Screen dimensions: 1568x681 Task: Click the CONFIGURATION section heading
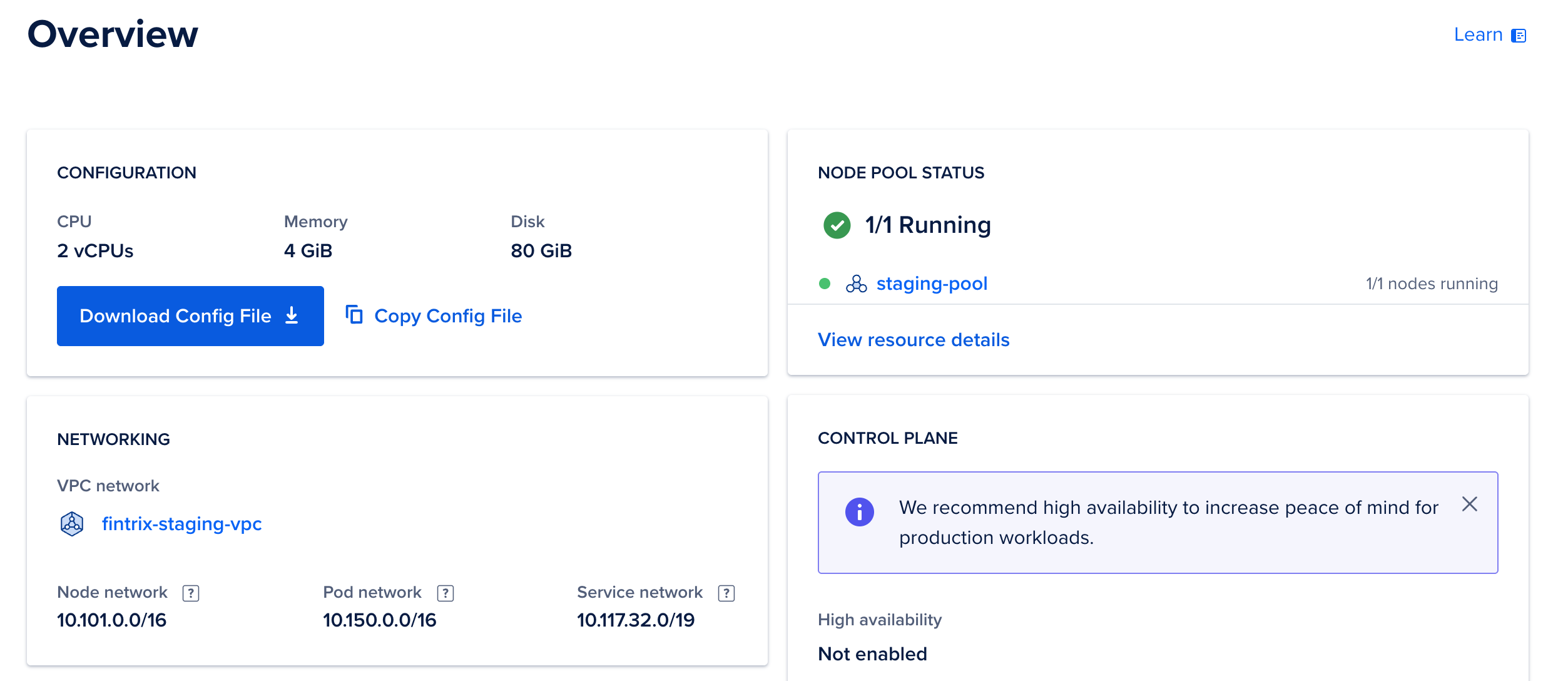[x=126, y=173]
